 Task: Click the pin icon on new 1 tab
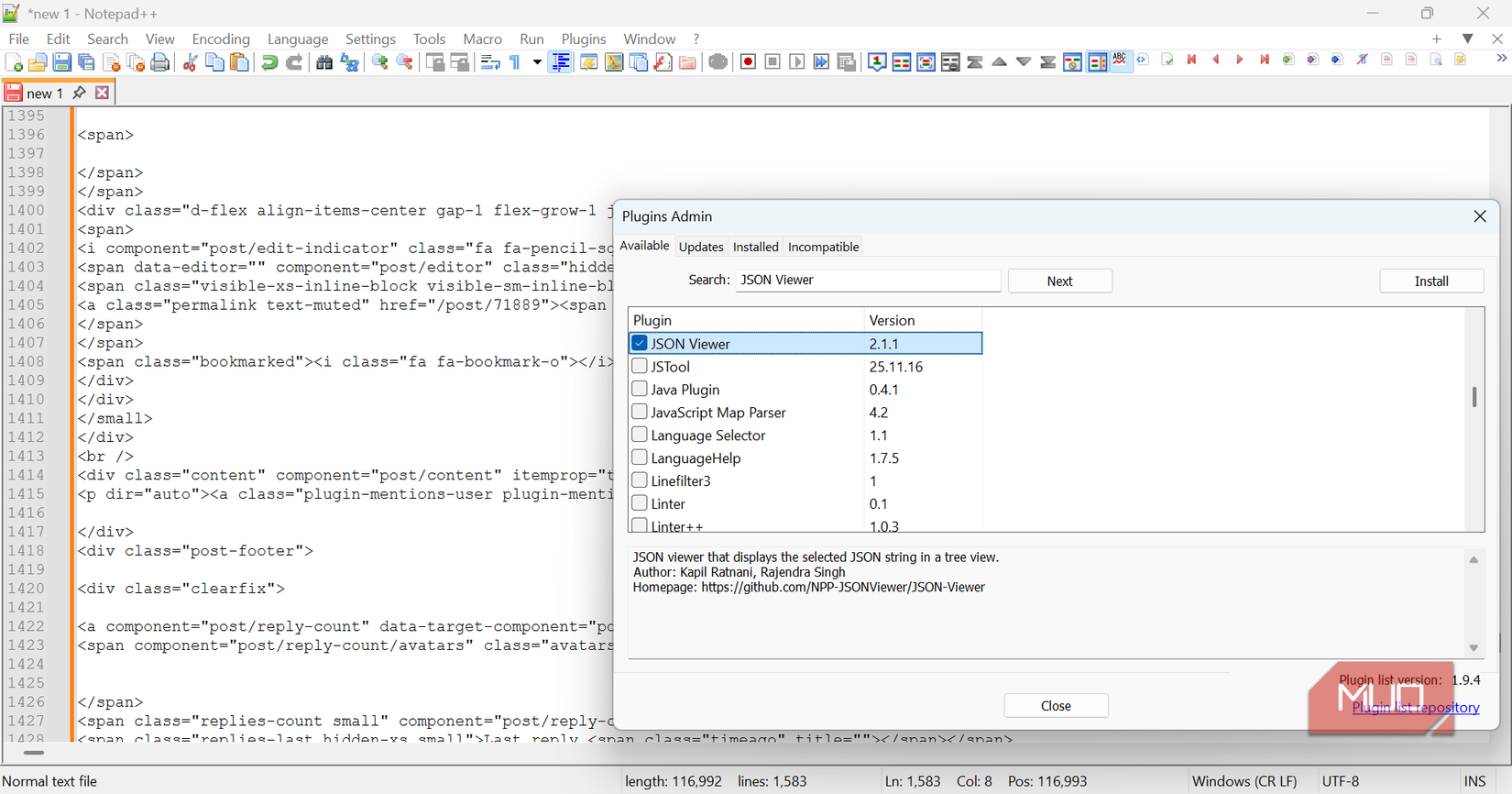(79, 93)
